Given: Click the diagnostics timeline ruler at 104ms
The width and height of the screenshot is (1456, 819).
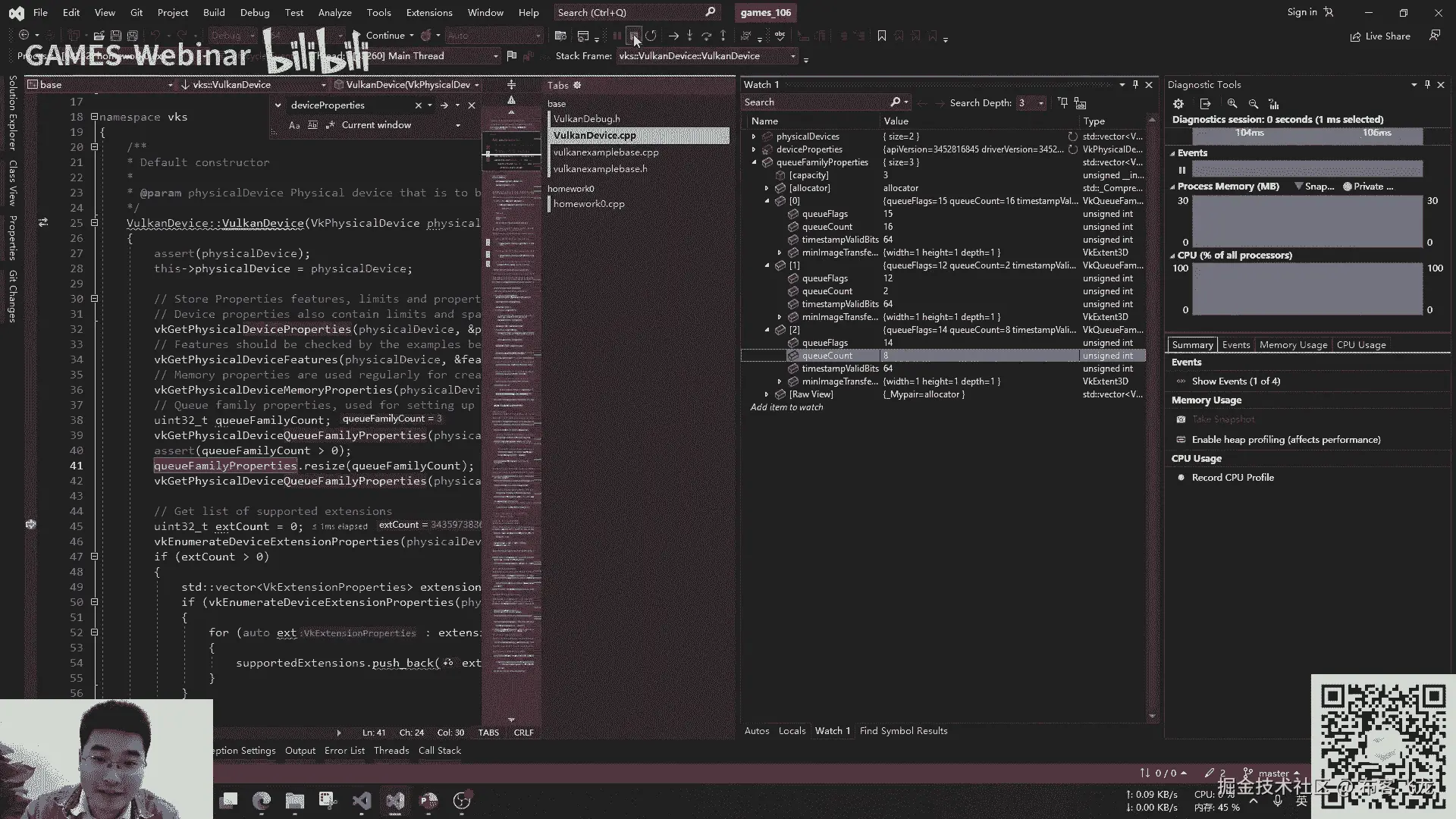Looking at the screenshot, I should pos(1249,133).
